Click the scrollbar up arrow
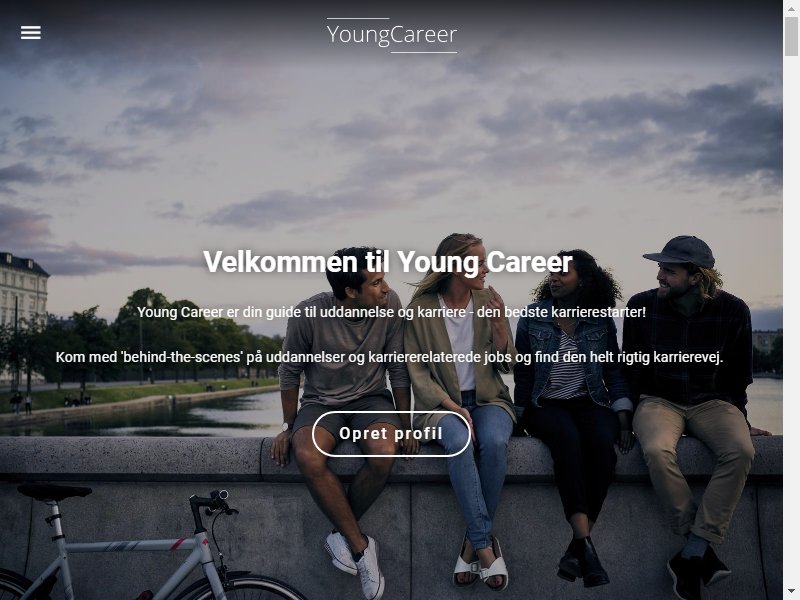This screenshot has height=600, width=800. [791, 6]
